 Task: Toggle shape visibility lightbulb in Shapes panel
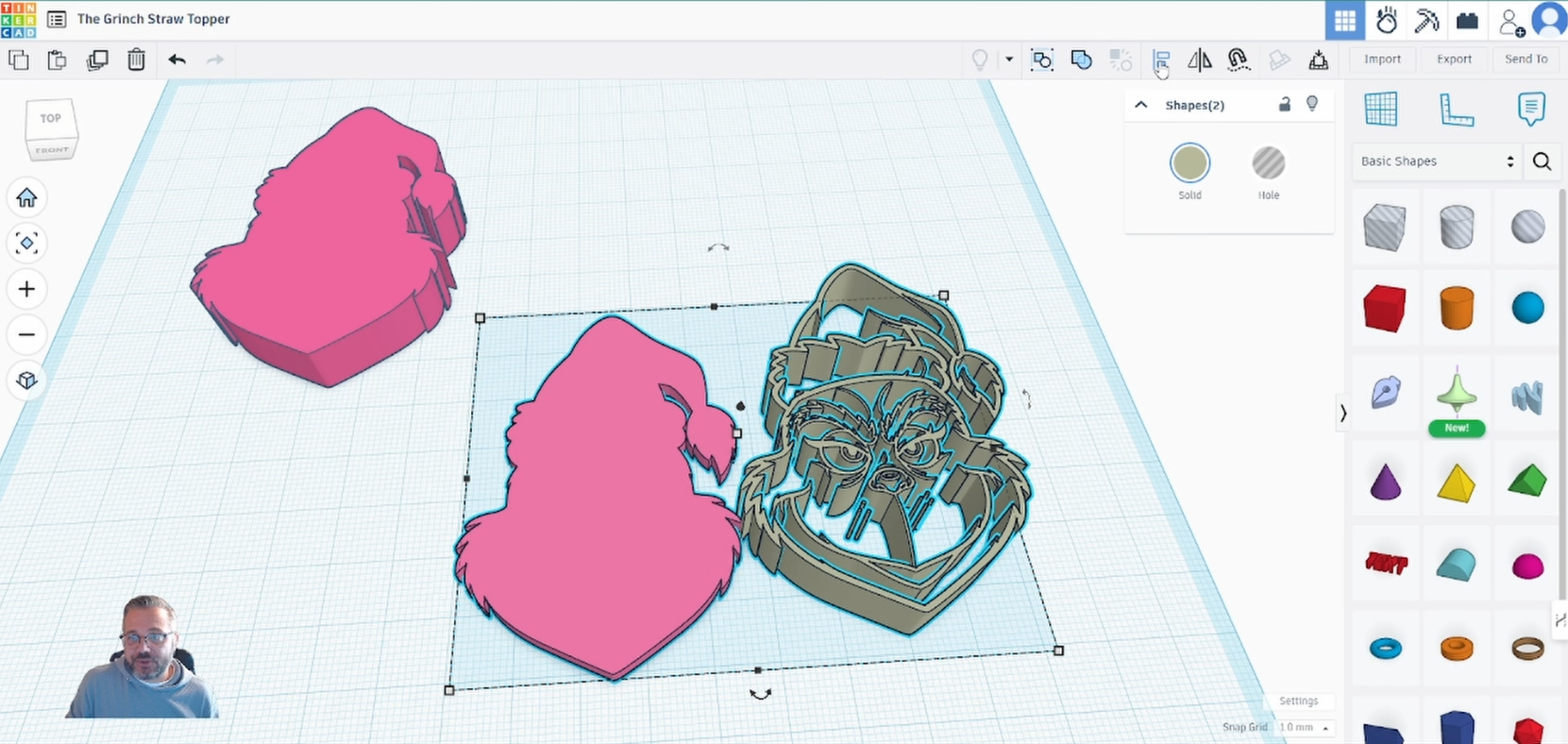(1312, 104)
